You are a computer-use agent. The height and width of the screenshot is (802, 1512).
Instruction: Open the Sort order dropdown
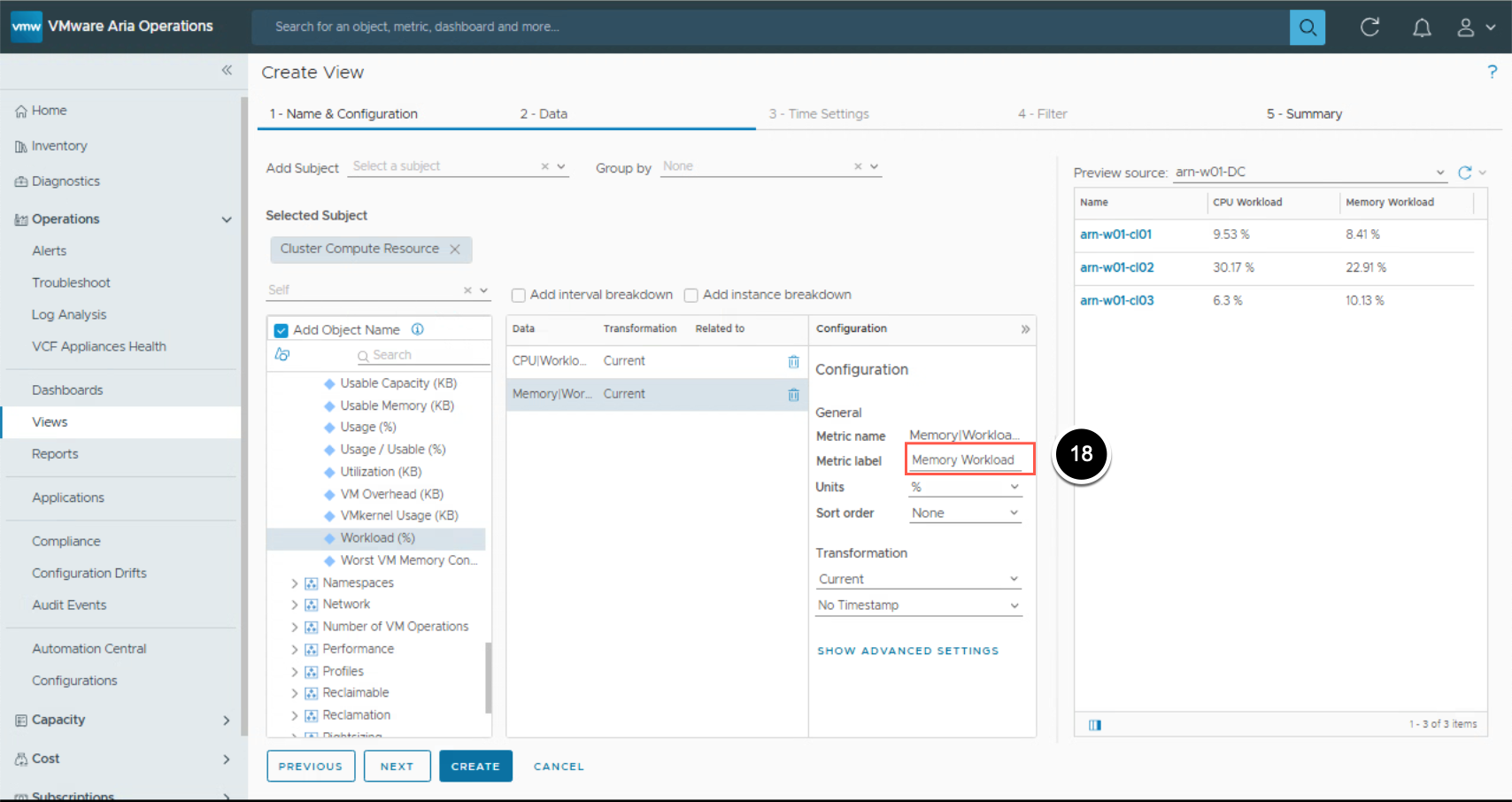pyautogui.click(x=964, y=513)
